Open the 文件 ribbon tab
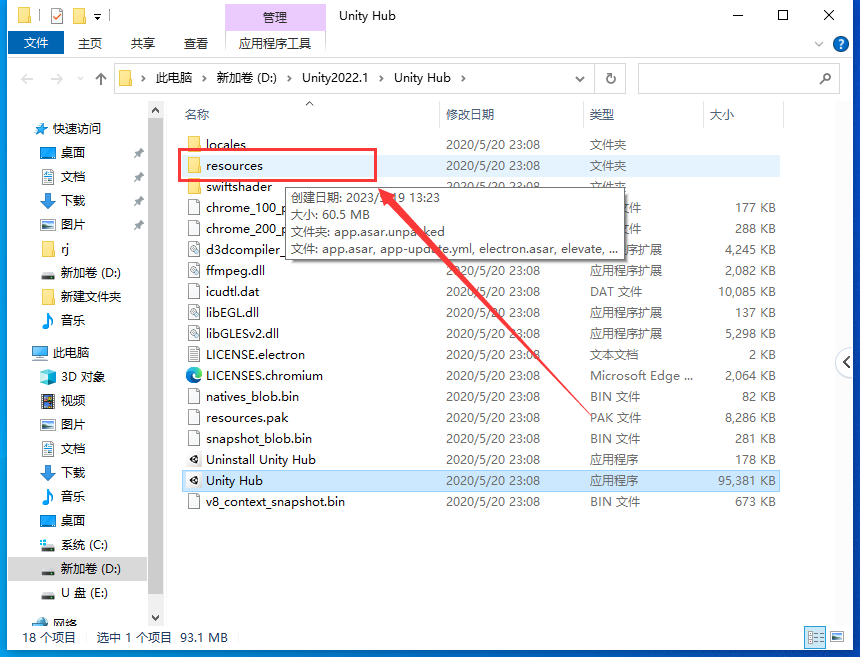Image resolution: width=860 pixels, height=657 pixels. coord(36,43)
